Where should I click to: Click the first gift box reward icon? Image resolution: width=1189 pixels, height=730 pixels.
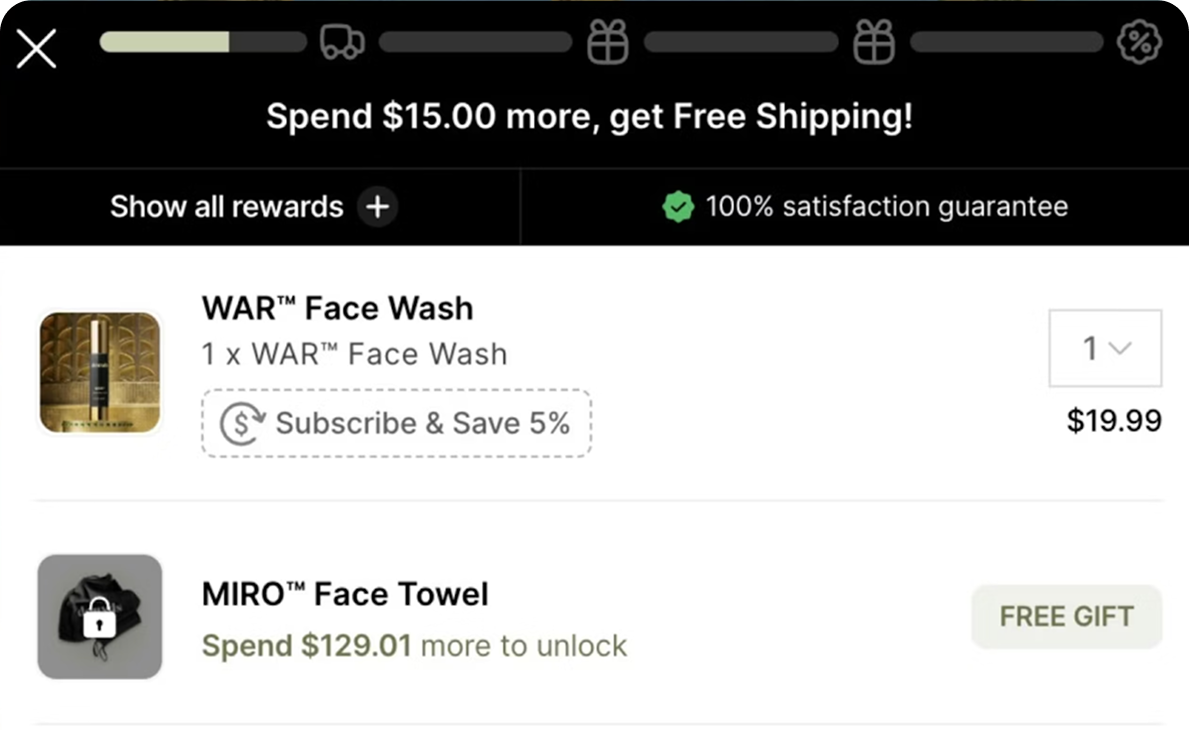click(x=608, y=42)
